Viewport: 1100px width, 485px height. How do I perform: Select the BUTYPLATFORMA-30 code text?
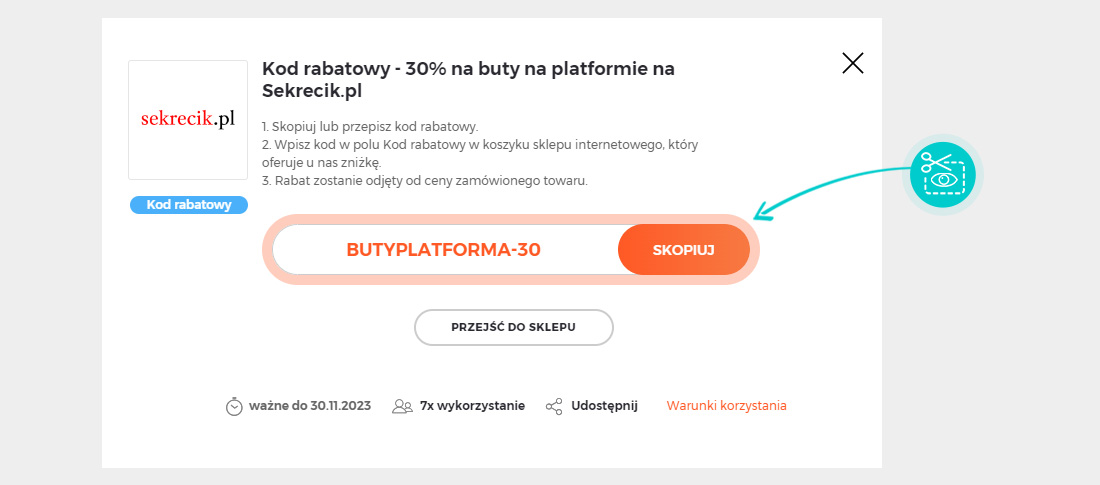[x=443, y=250]
